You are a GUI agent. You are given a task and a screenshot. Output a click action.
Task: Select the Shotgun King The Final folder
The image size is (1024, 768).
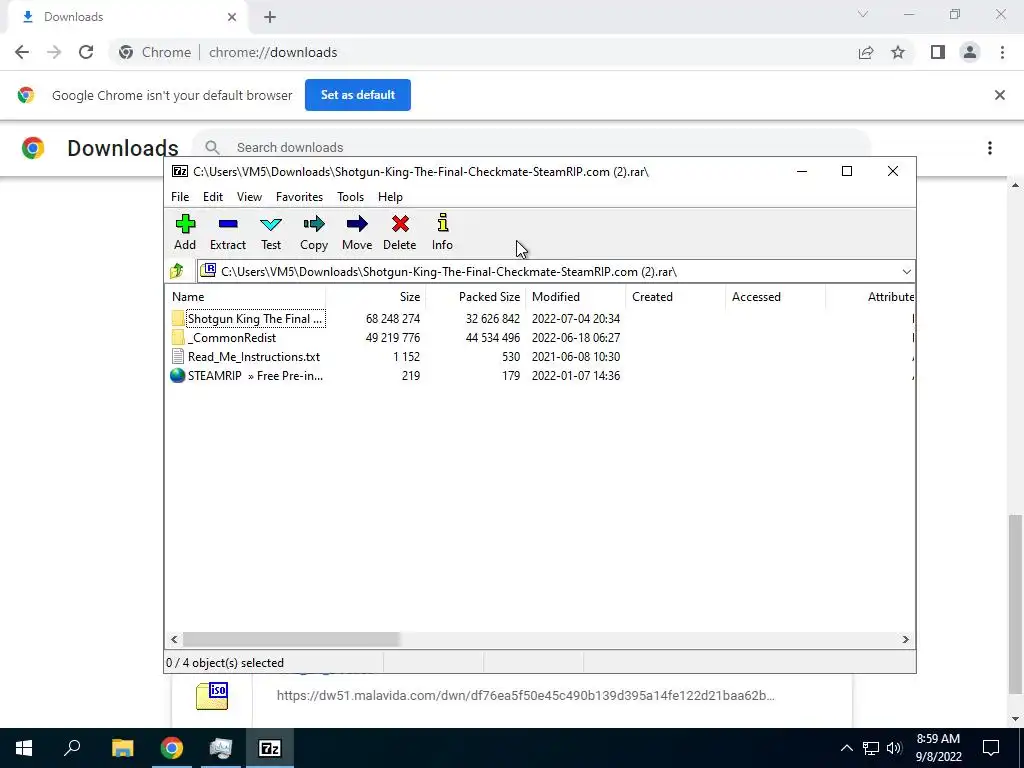tap(255, 319)
